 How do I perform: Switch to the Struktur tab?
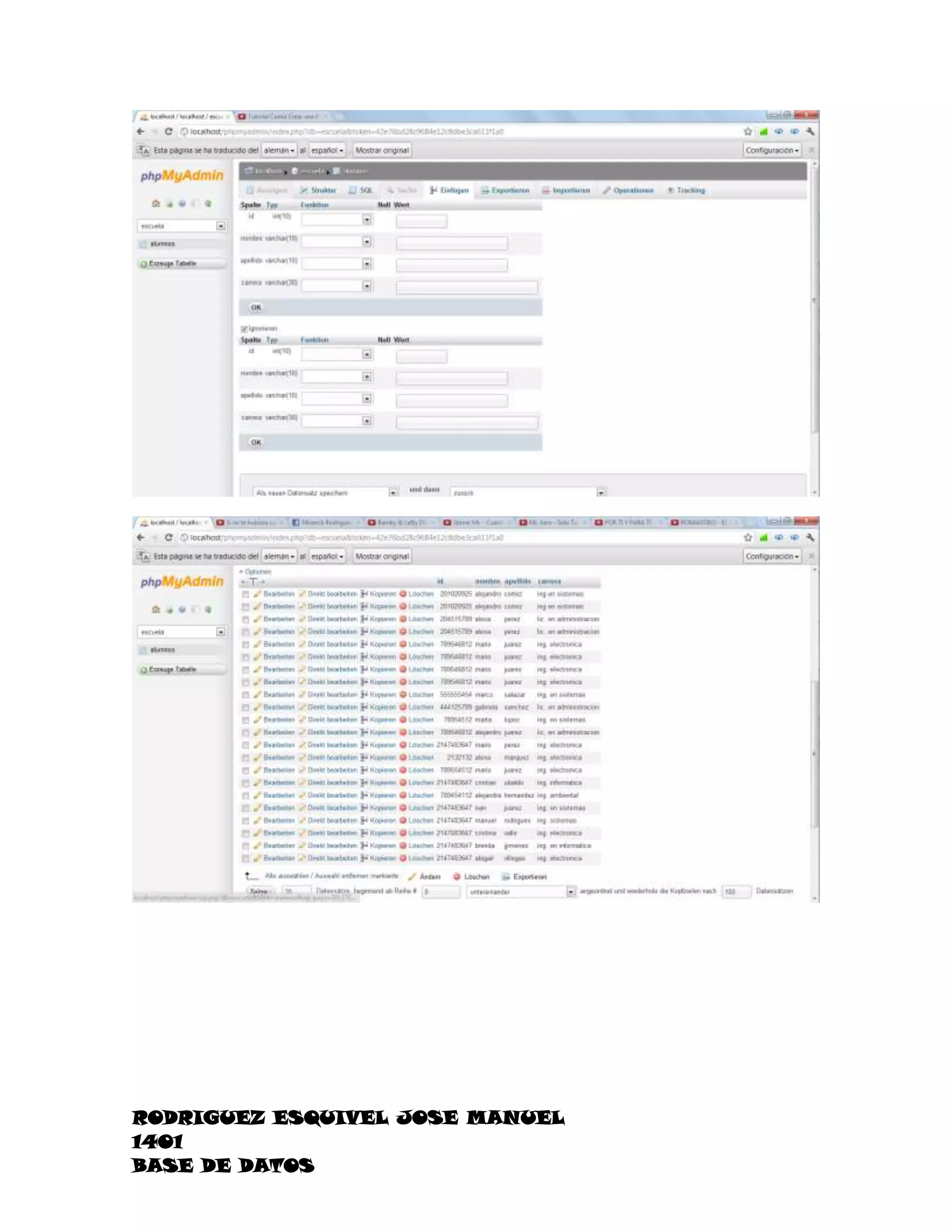318,191
